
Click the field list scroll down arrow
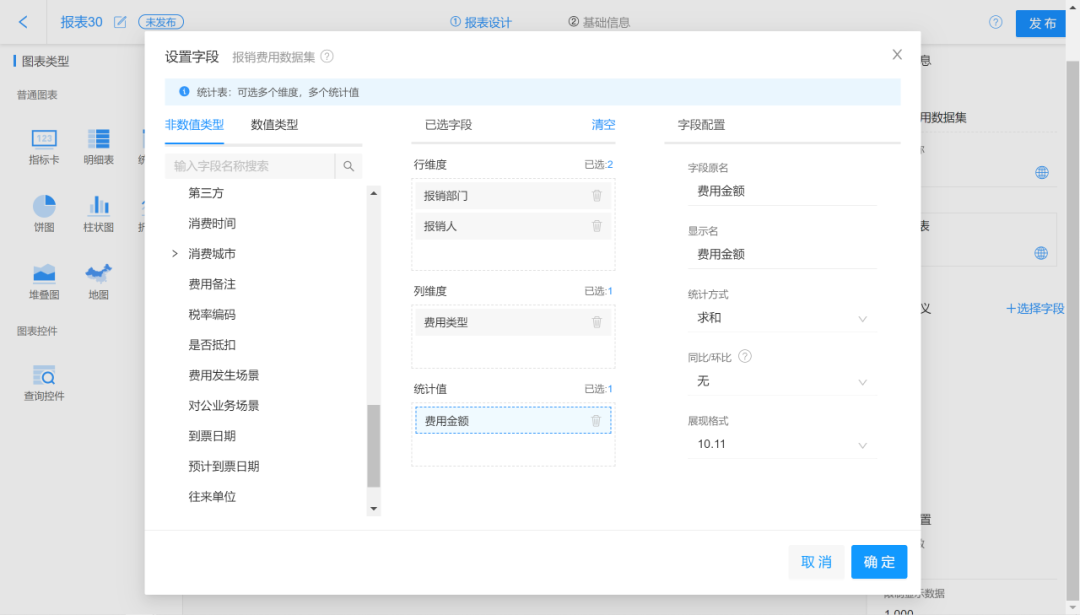coord(373,509)
